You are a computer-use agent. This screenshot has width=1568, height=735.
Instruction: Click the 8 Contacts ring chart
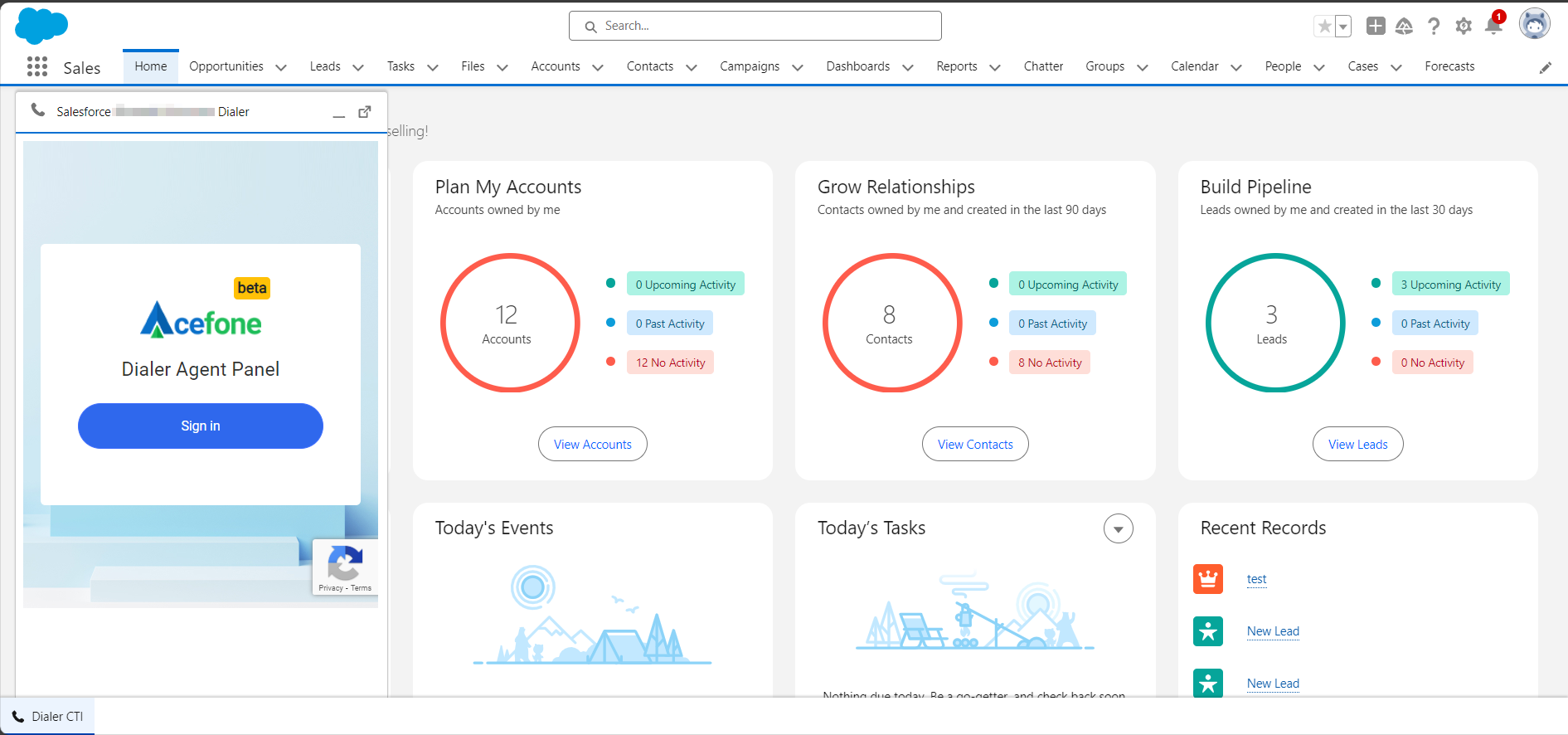(892, 323)
